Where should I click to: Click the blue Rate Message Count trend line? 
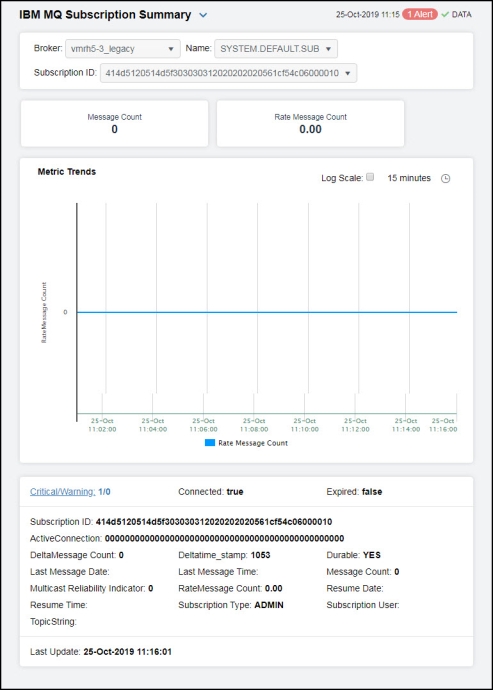pyautogui.click(x=267, y=312)
